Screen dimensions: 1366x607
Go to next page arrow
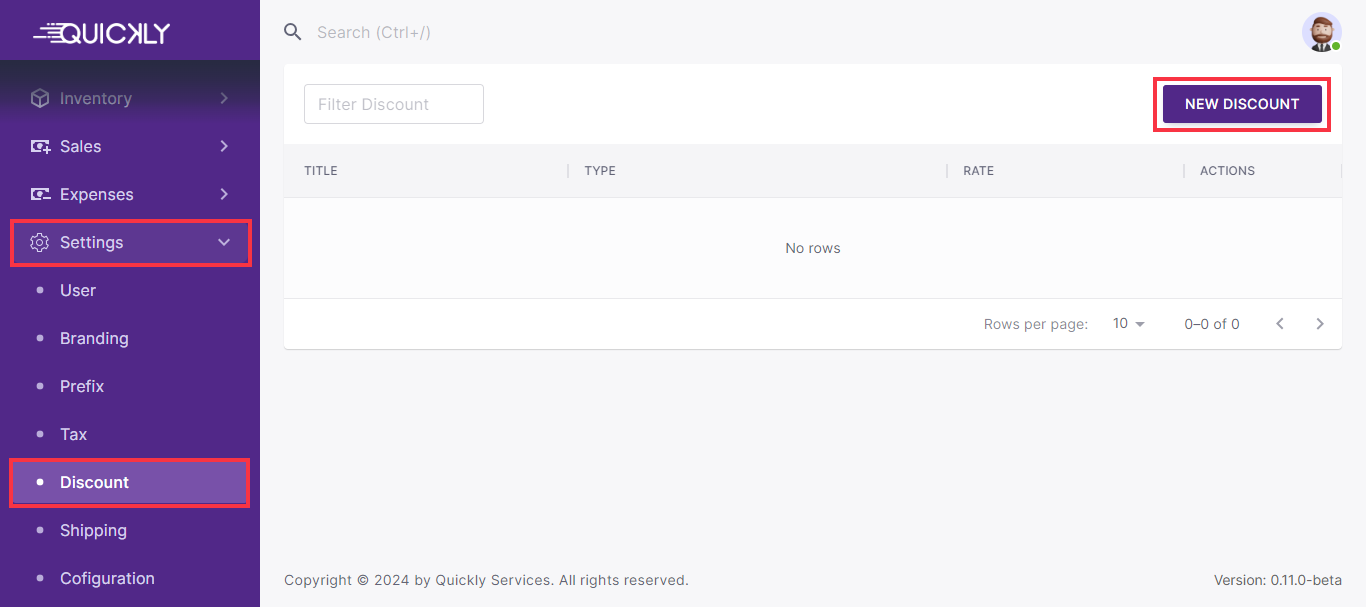coord(1320,324)
